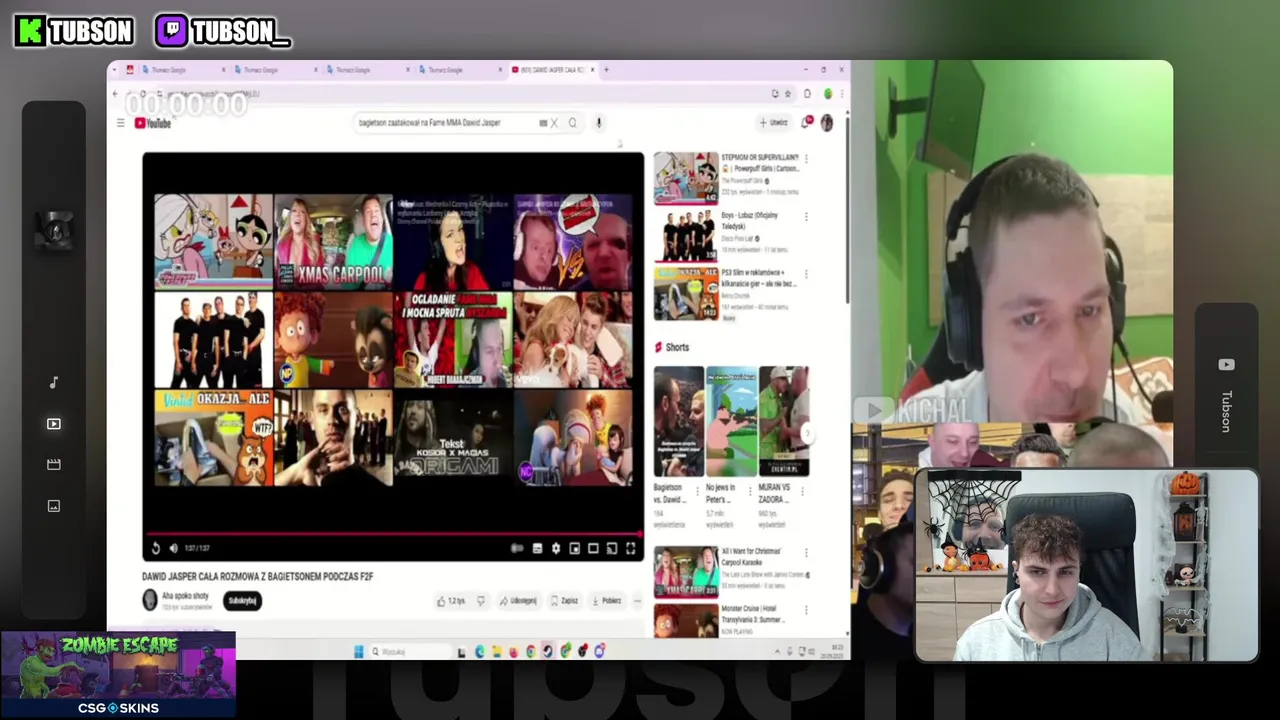Click the Utwórz create button
The image size is (1280, 720).
[774, 123]
